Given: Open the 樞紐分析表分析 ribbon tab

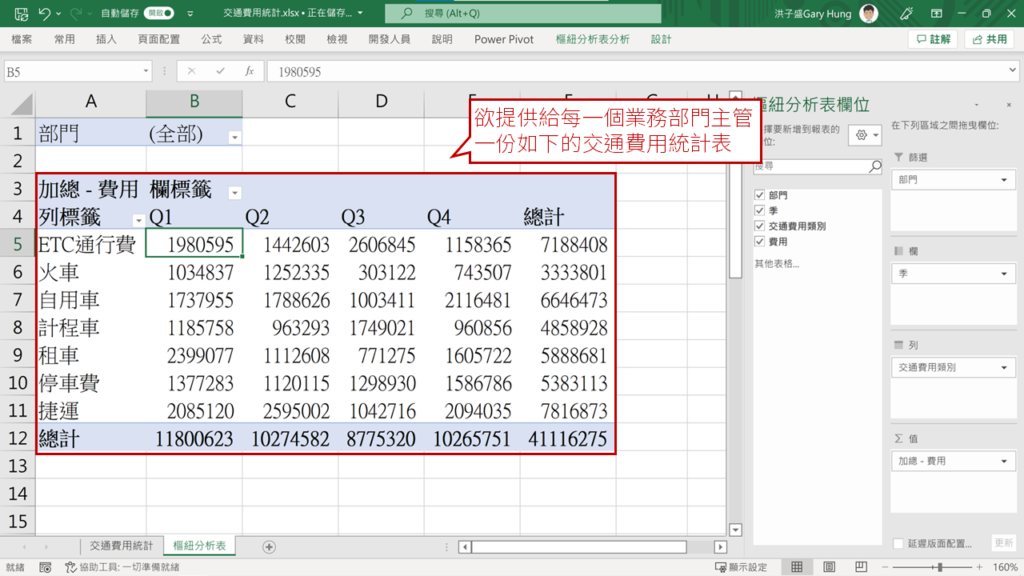Looking at the screenshot, I should point(592,39).
